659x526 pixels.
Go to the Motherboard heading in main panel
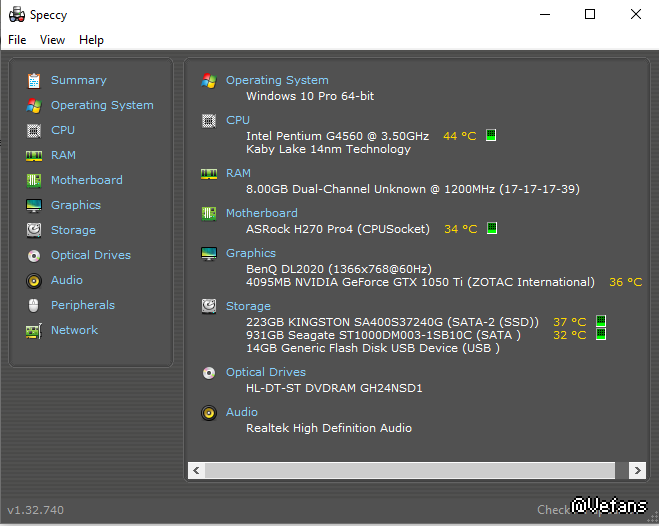(261, 213)
